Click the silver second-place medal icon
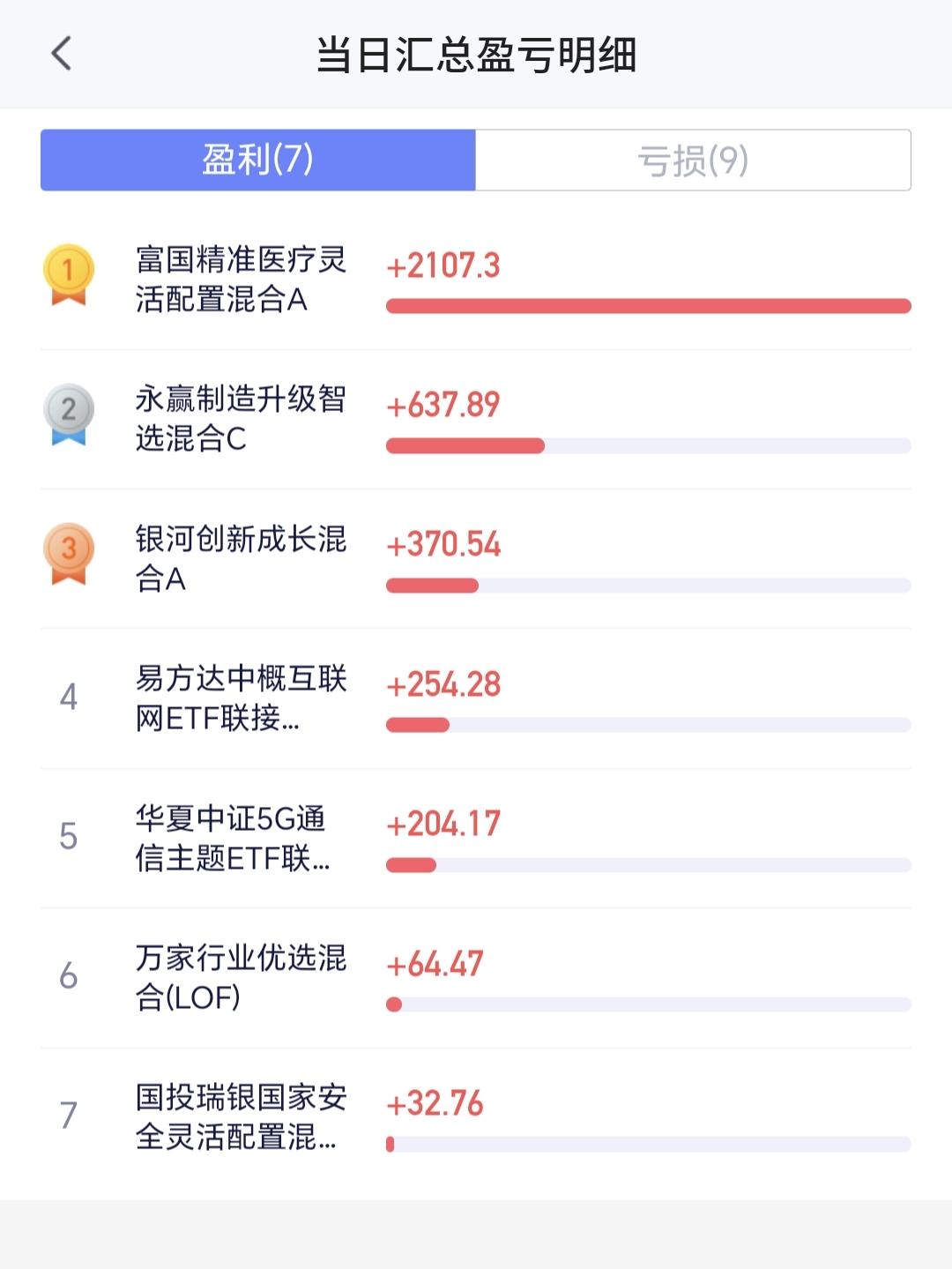Screen dimensions: 952x1269 click(x=69, y=414)
